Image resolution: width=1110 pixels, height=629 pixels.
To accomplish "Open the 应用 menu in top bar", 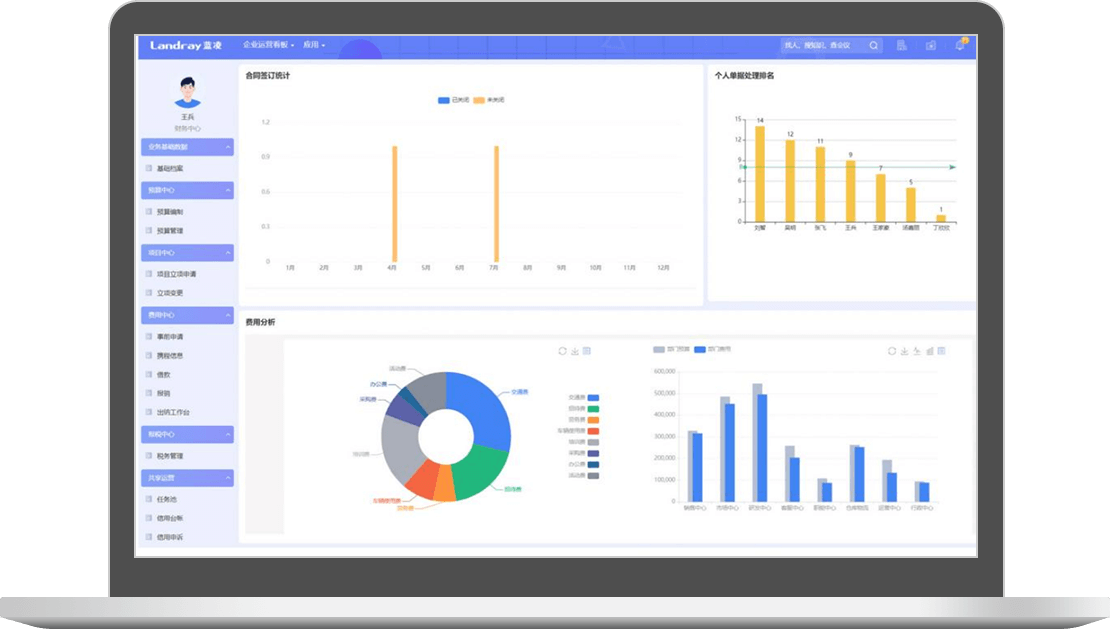I will coord(314,46).
